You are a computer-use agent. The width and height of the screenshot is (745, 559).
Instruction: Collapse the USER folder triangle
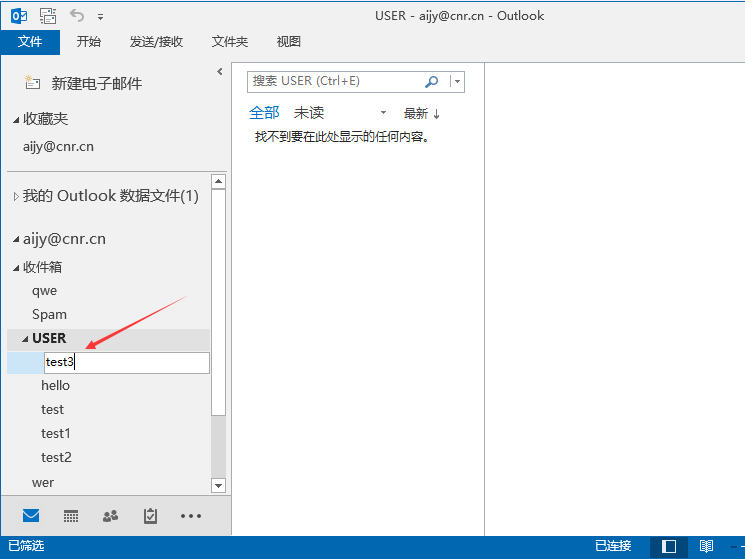pyautogui.click(x=25, y=339)
